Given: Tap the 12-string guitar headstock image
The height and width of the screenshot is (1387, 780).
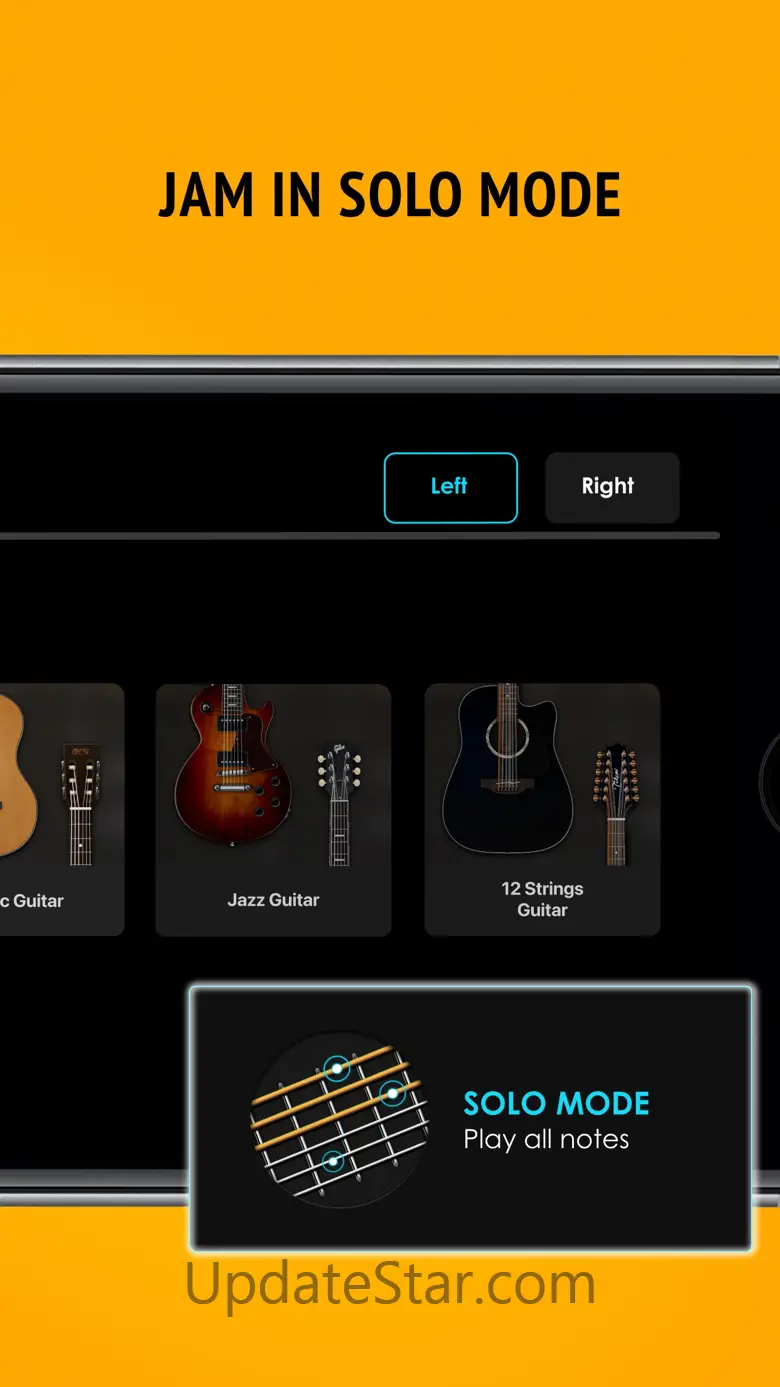Looking at the screenshot, I should [615, 806].
